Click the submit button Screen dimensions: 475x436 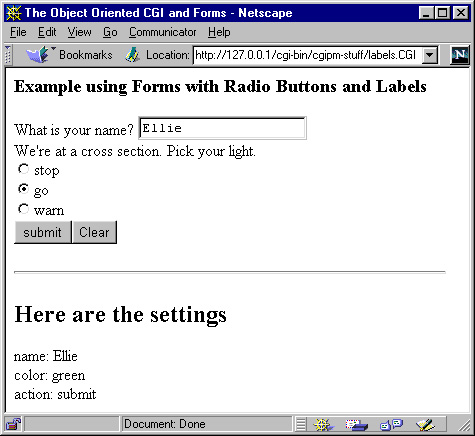(43, 232)
